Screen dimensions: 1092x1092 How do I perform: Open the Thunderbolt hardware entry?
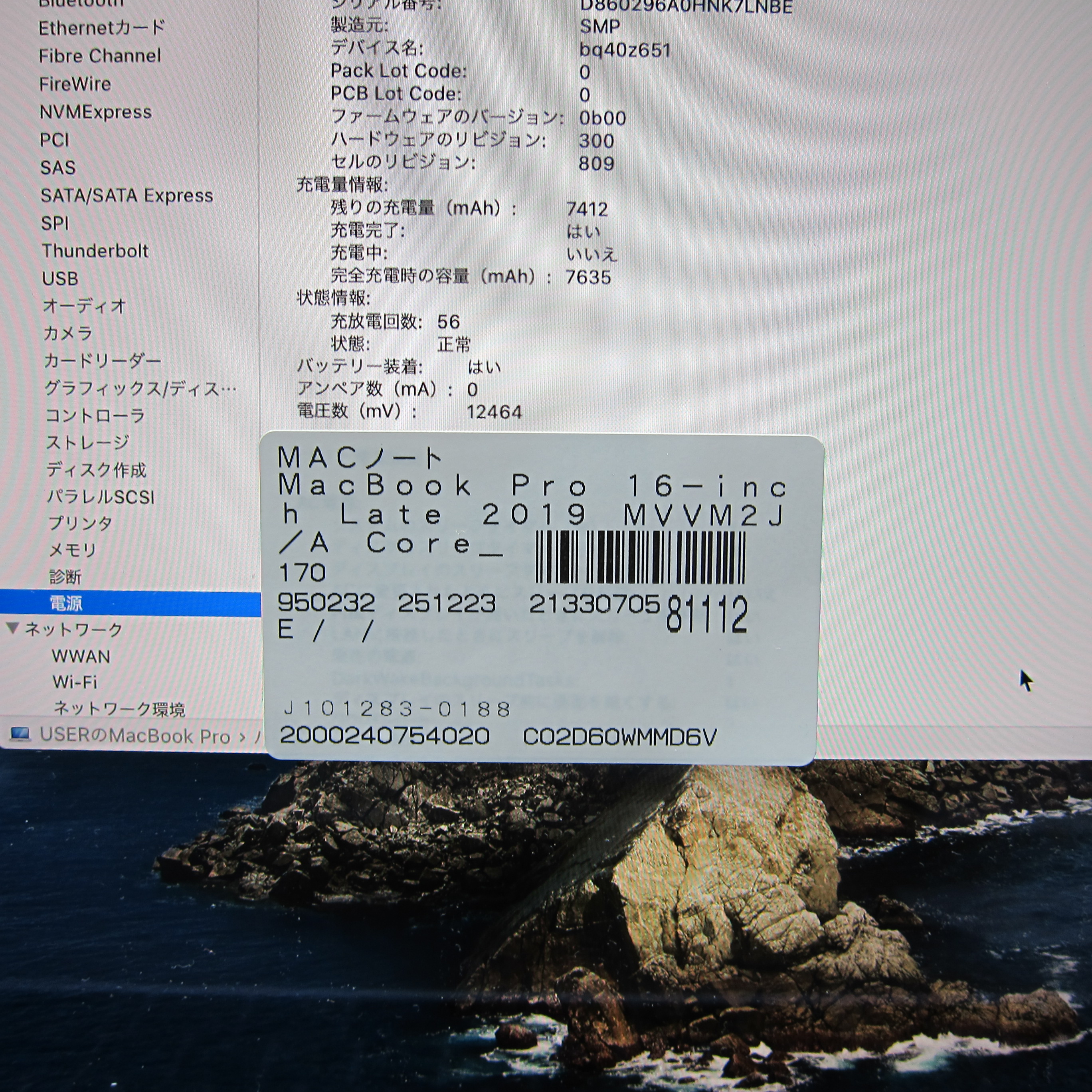[x=95, y=251]
